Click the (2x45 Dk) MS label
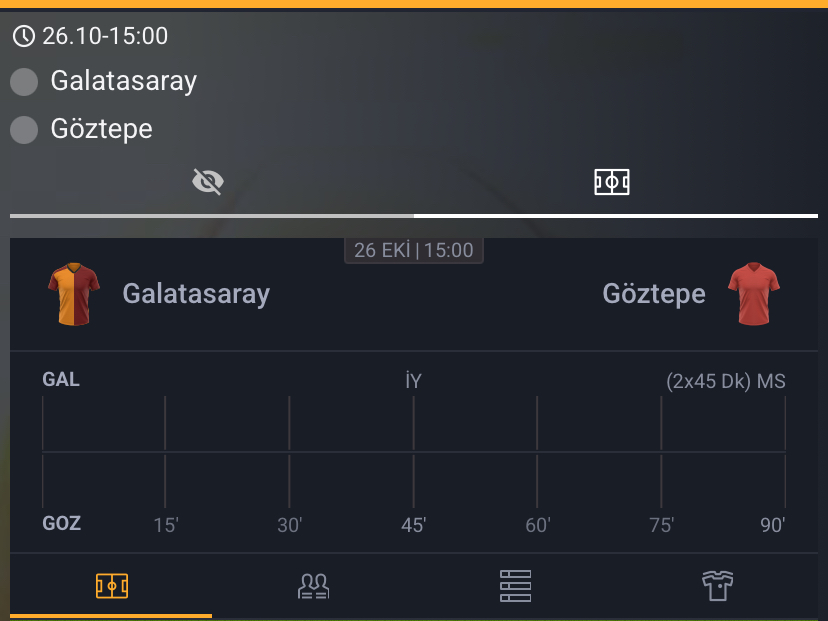 (726, 381)
